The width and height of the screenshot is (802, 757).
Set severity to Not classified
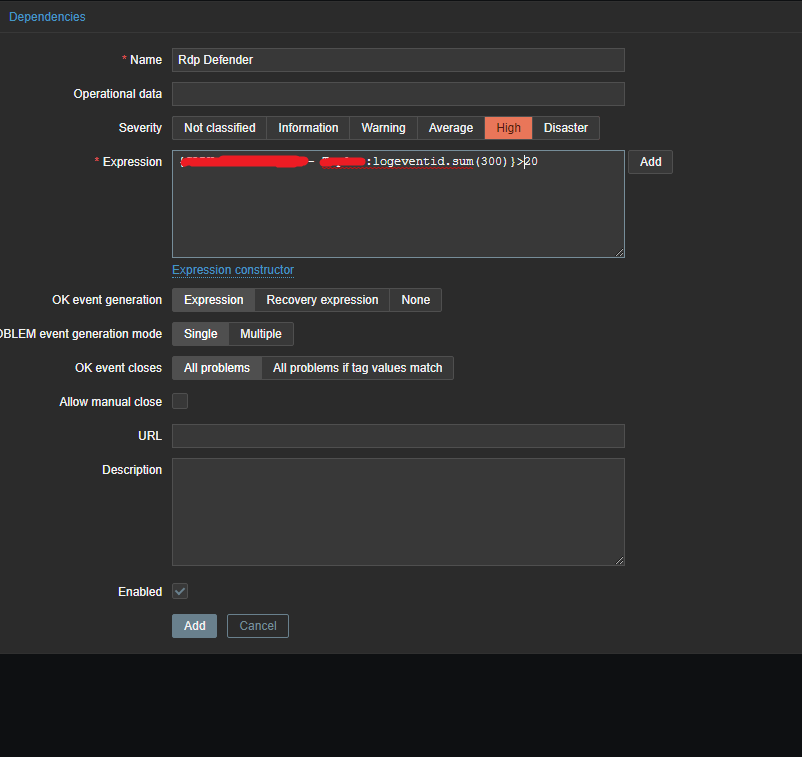pos(219,128)
